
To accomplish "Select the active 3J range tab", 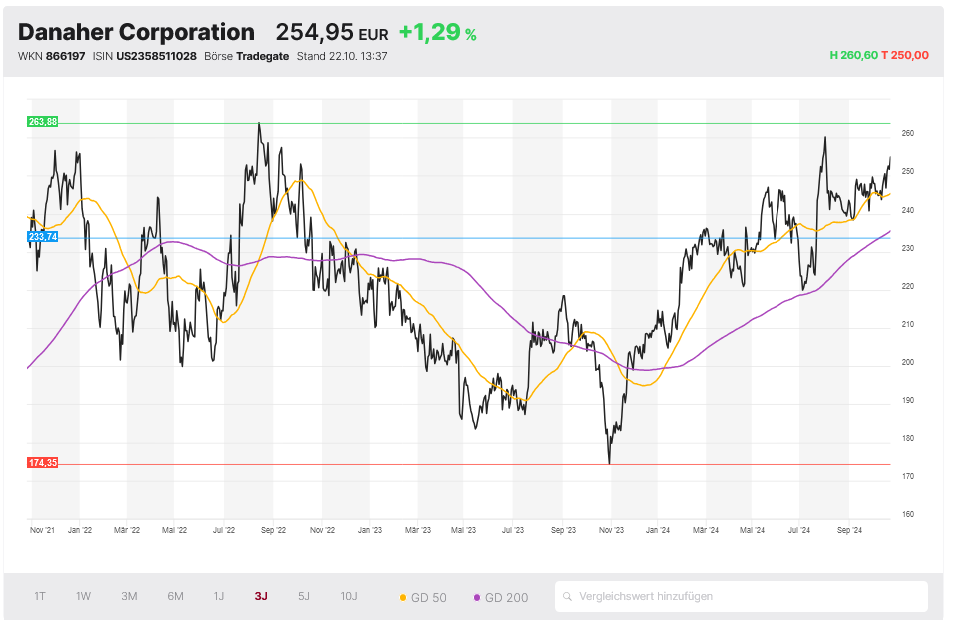I will [x=261, y=596].
